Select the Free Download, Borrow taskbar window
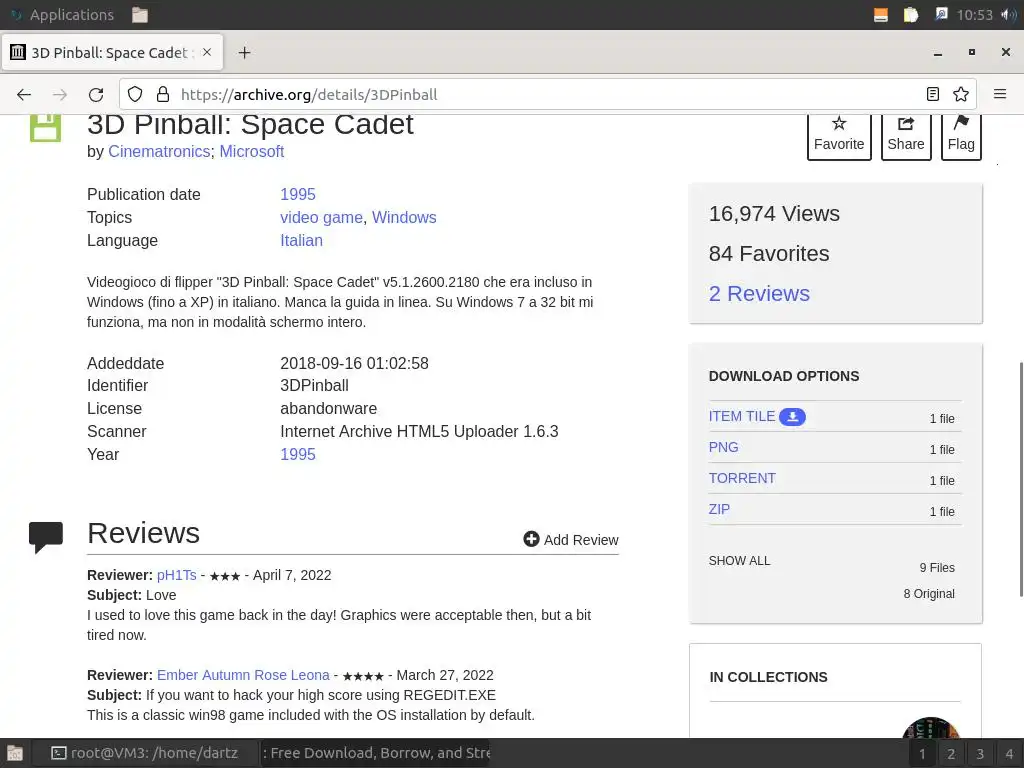Viewport: 1024px width, 768px height. pos(376,753)
